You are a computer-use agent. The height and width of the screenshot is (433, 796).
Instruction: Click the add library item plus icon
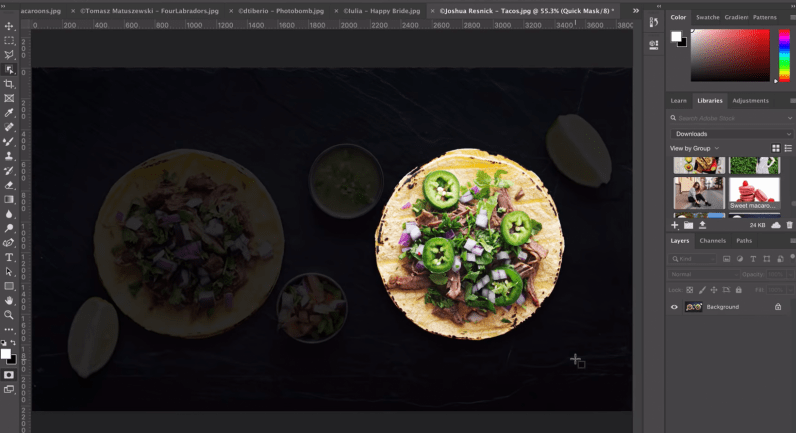pos(674,225)
